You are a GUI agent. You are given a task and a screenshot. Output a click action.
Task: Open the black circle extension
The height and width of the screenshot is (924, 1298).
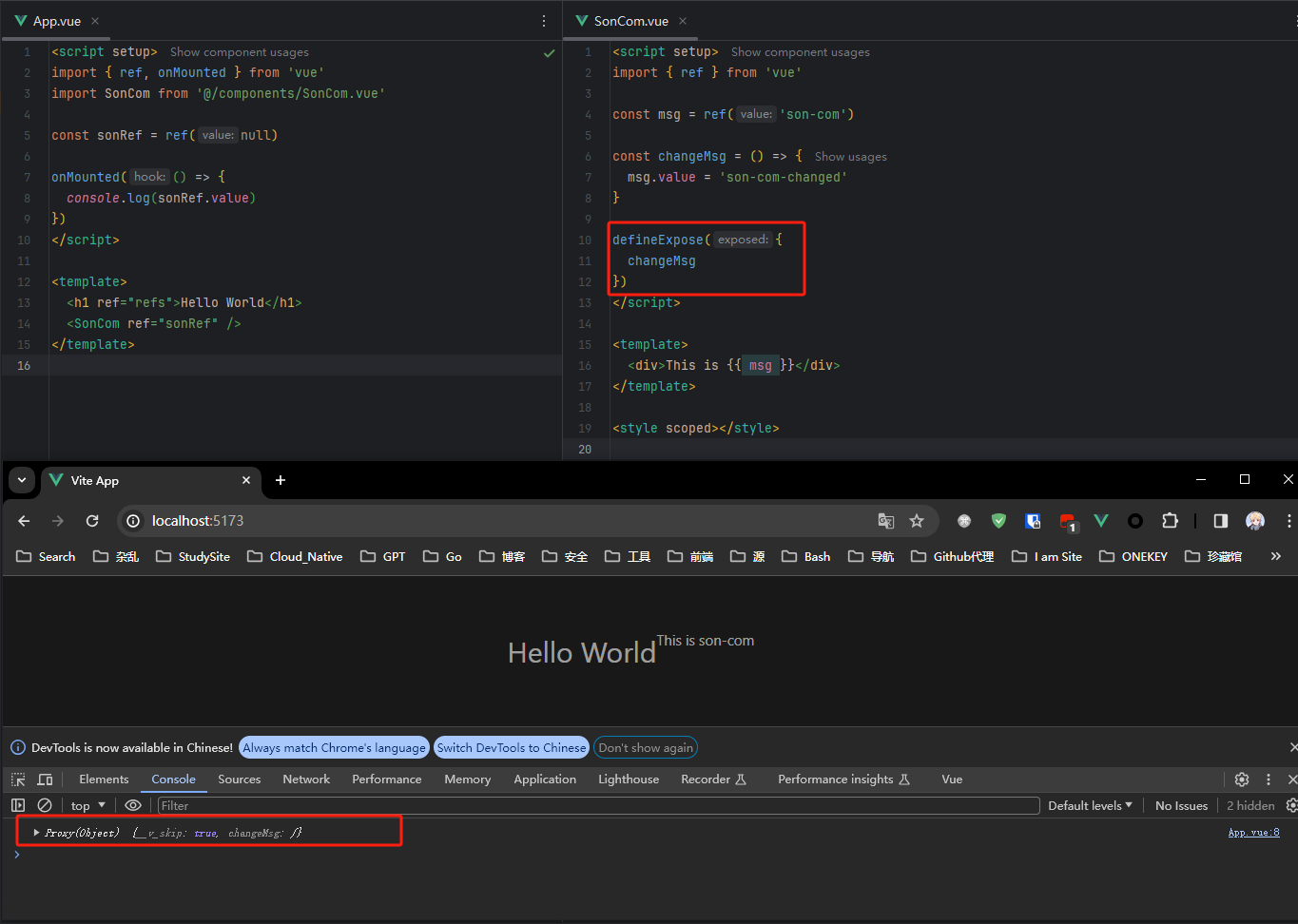tap(1135, 521)
